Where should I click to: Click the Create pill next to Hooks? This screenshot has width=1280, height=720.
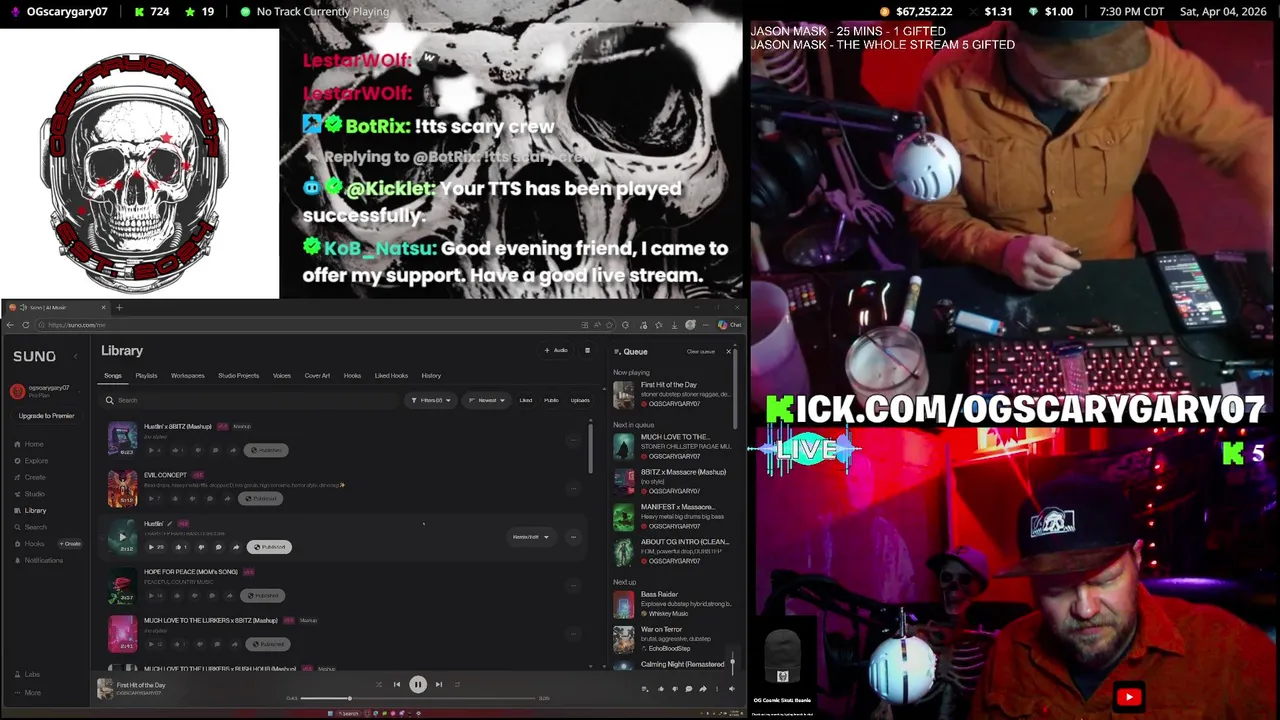(x=70, y=544)
